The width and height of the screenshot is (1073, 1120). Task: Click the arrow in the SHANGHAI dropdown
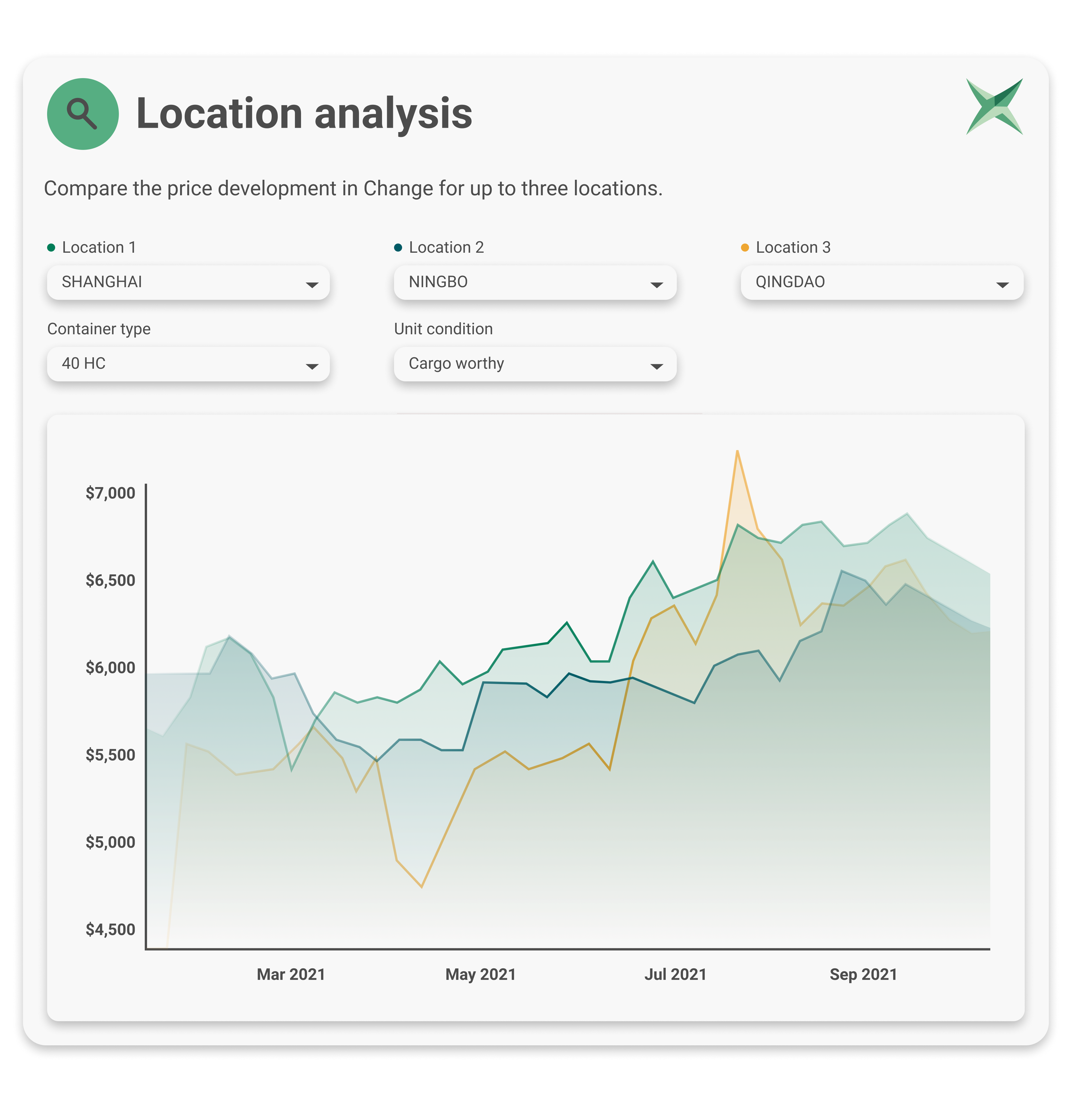(x=312, y=285)
